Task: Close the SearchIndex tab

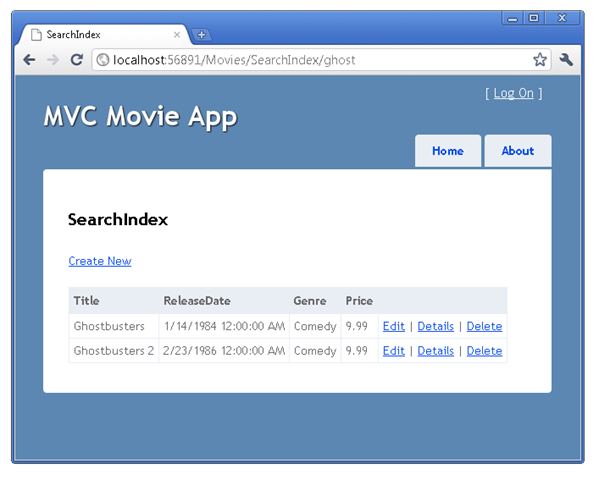Action: pos(177,35)
